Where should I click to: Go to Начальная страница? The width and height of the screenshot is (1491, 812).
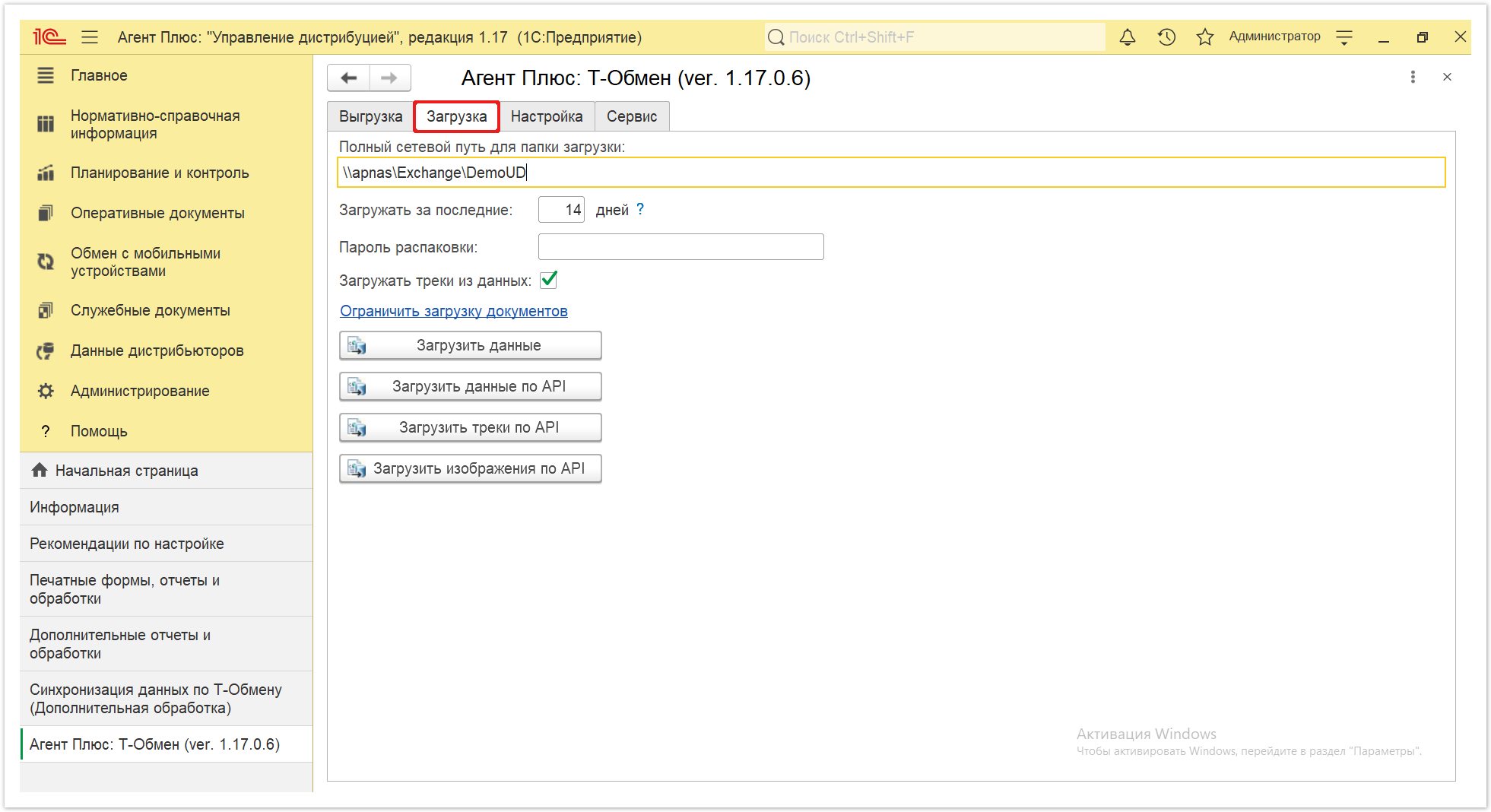pos(167,471)
